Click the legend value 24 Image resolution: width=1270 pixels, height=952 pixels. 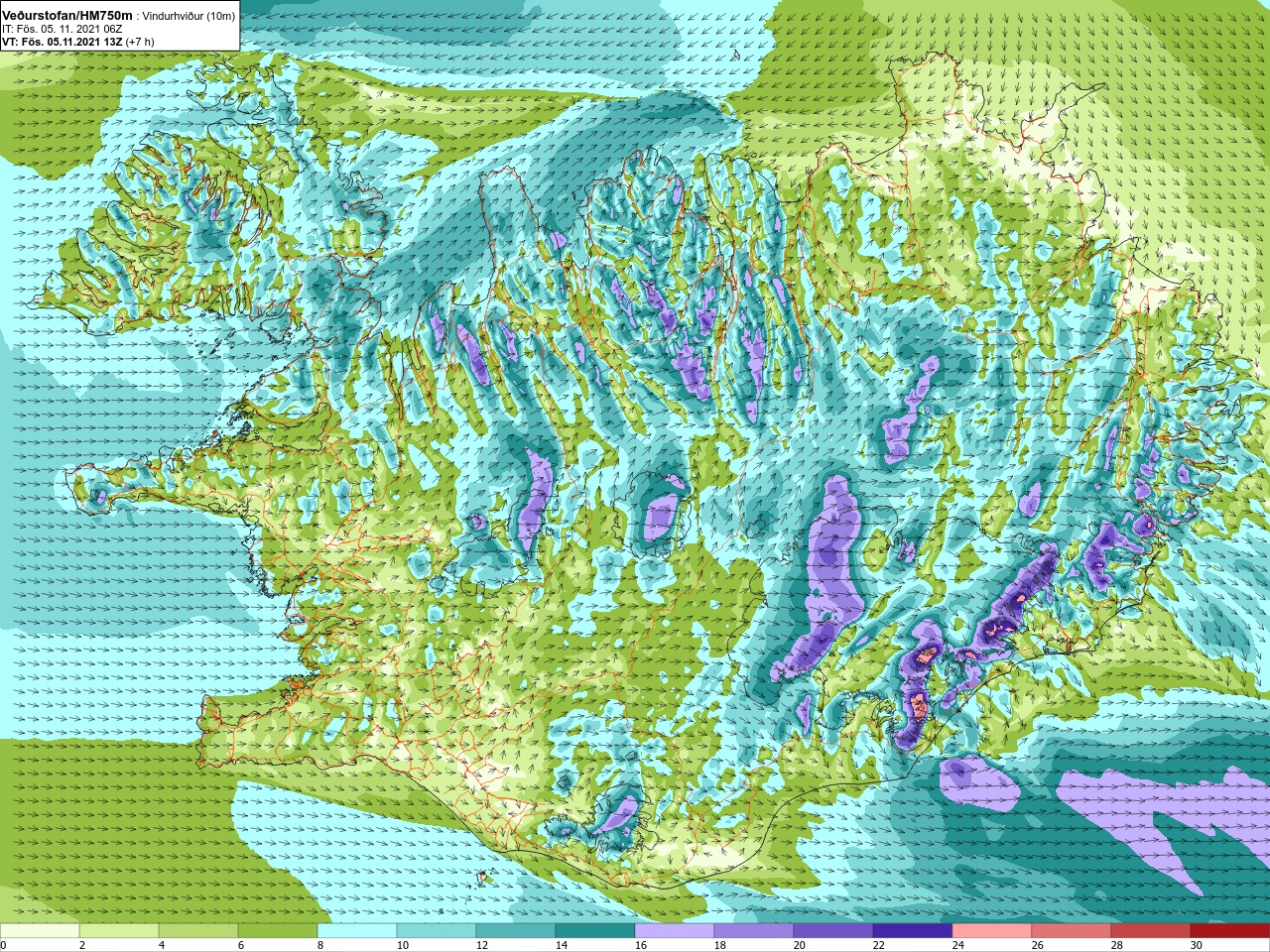point(957,945)
